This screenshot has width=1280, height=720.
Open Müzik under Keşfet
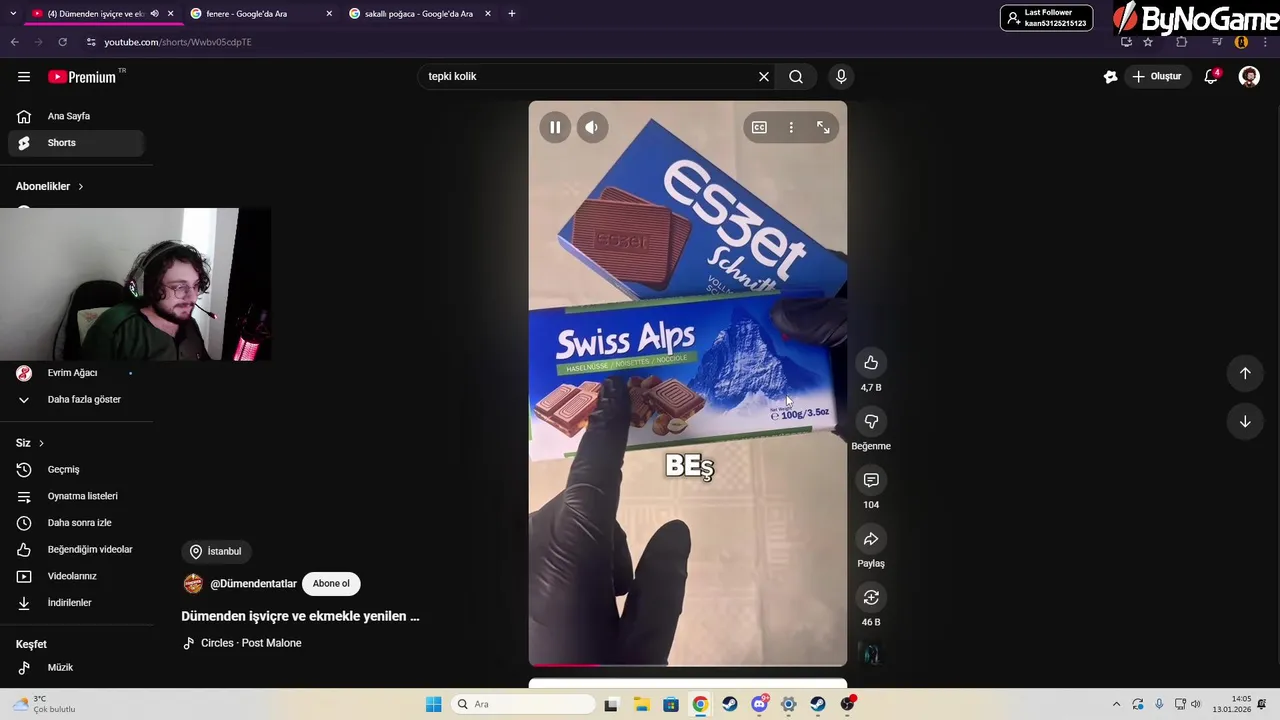click(76, 668)
